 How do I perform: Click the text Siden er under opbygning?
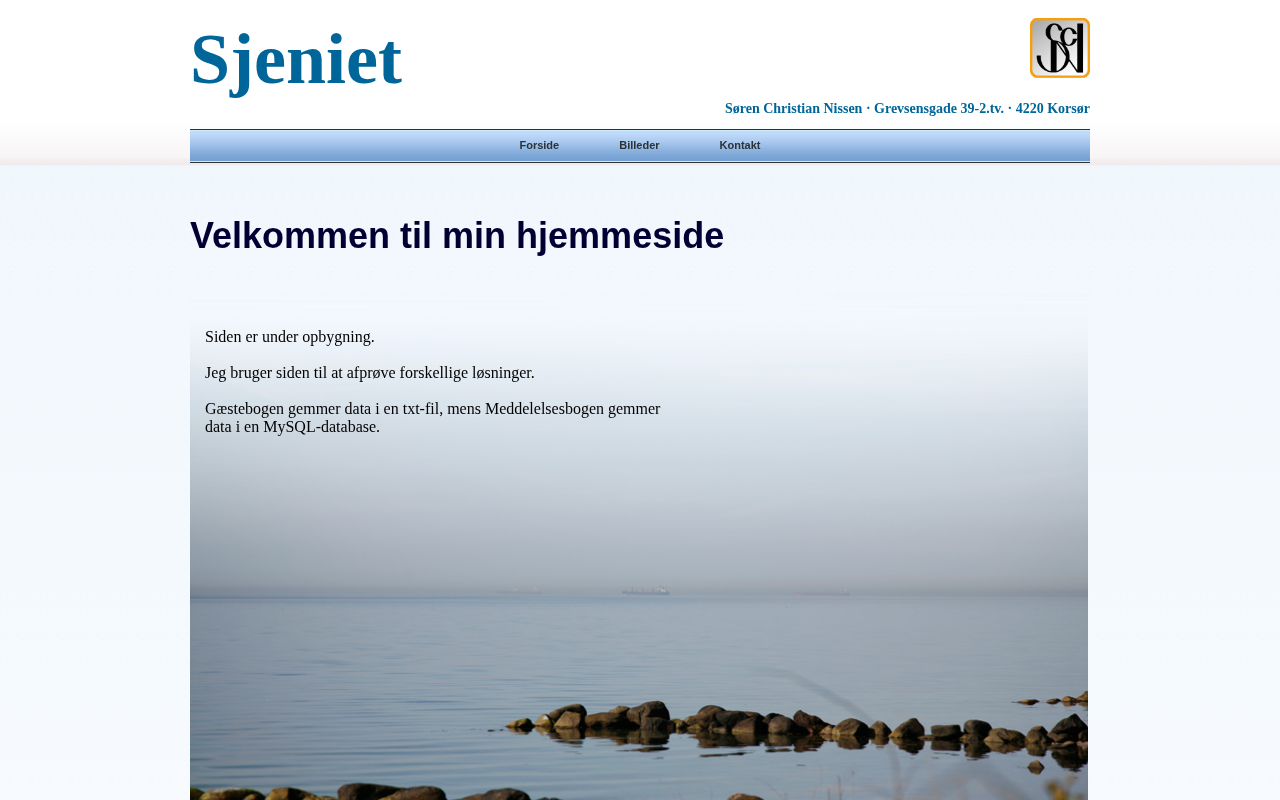[x=290, y=337]
